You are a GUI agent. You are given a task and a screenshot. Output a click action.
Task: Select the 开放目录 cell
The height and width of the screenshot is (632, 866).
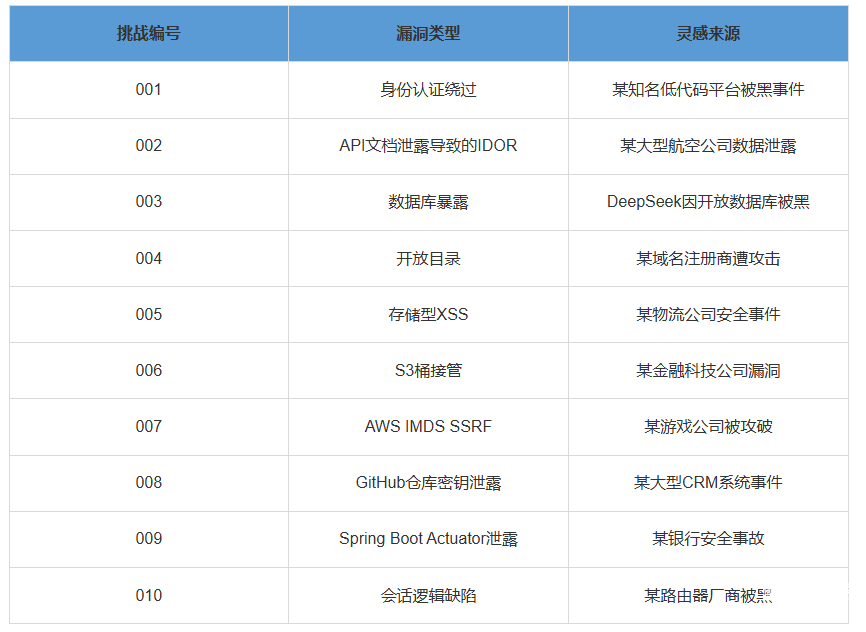(428, 259)
